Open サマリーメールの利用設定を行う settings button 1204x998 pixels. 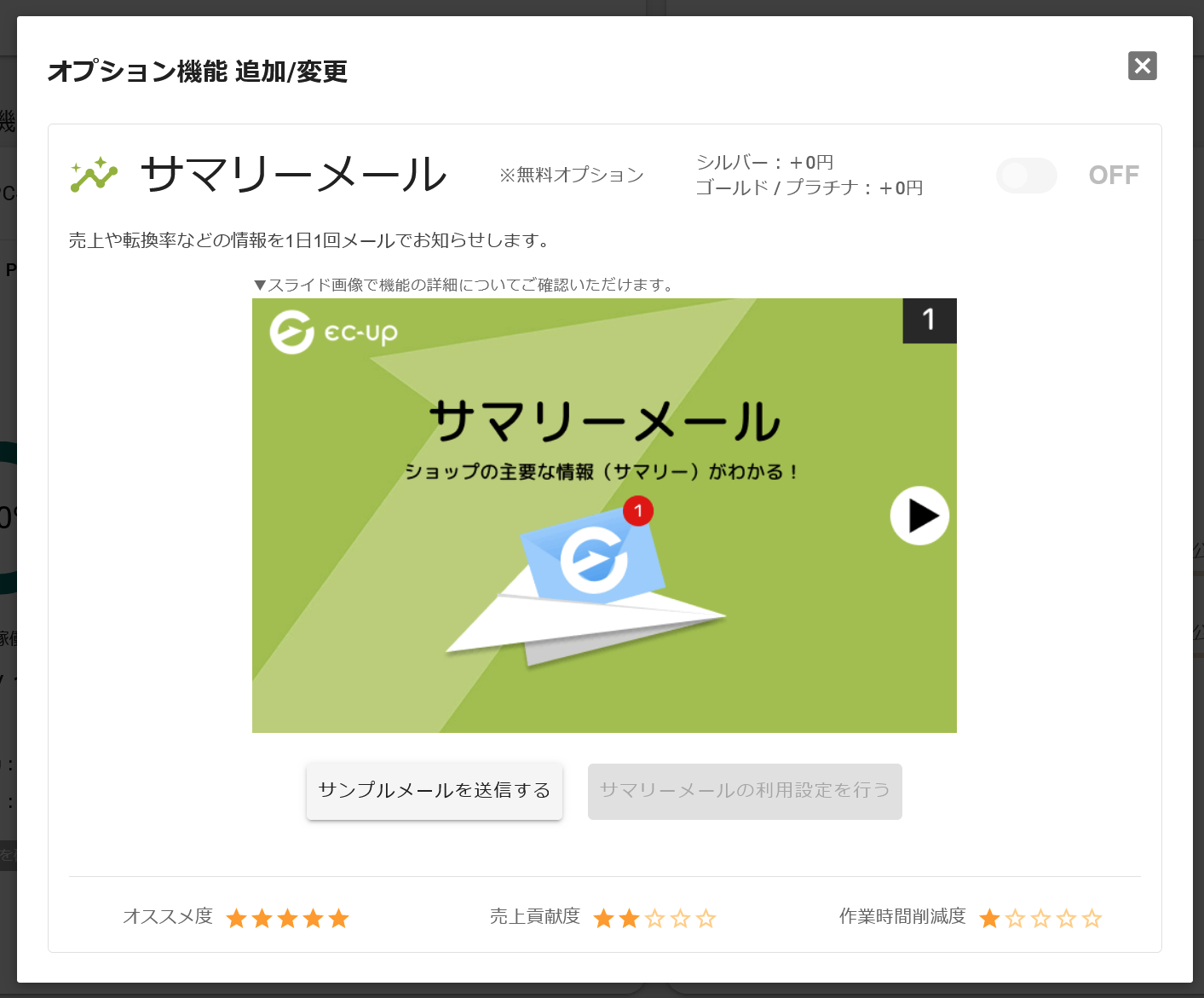point(745,791)
